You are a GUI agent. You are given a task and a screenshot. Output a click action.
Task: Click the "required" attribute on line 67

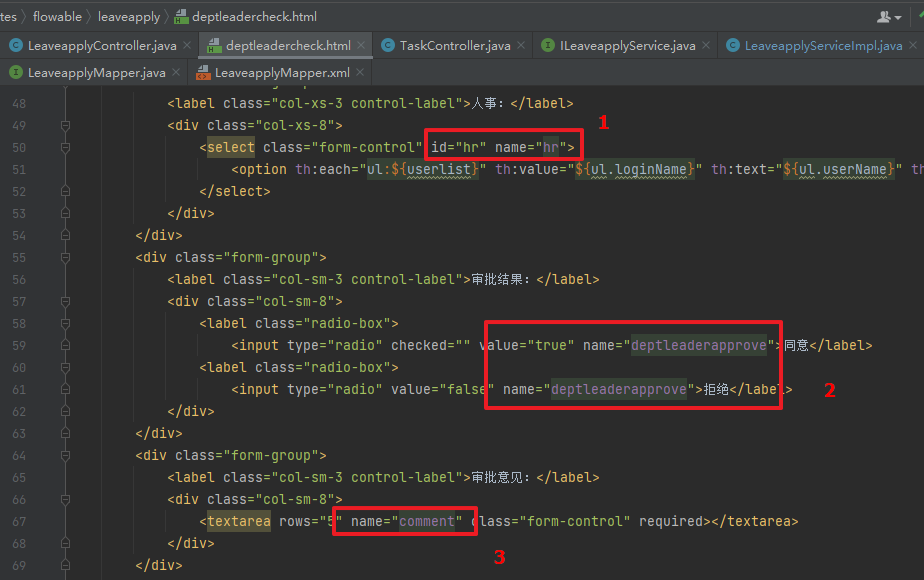click(671, 522)
